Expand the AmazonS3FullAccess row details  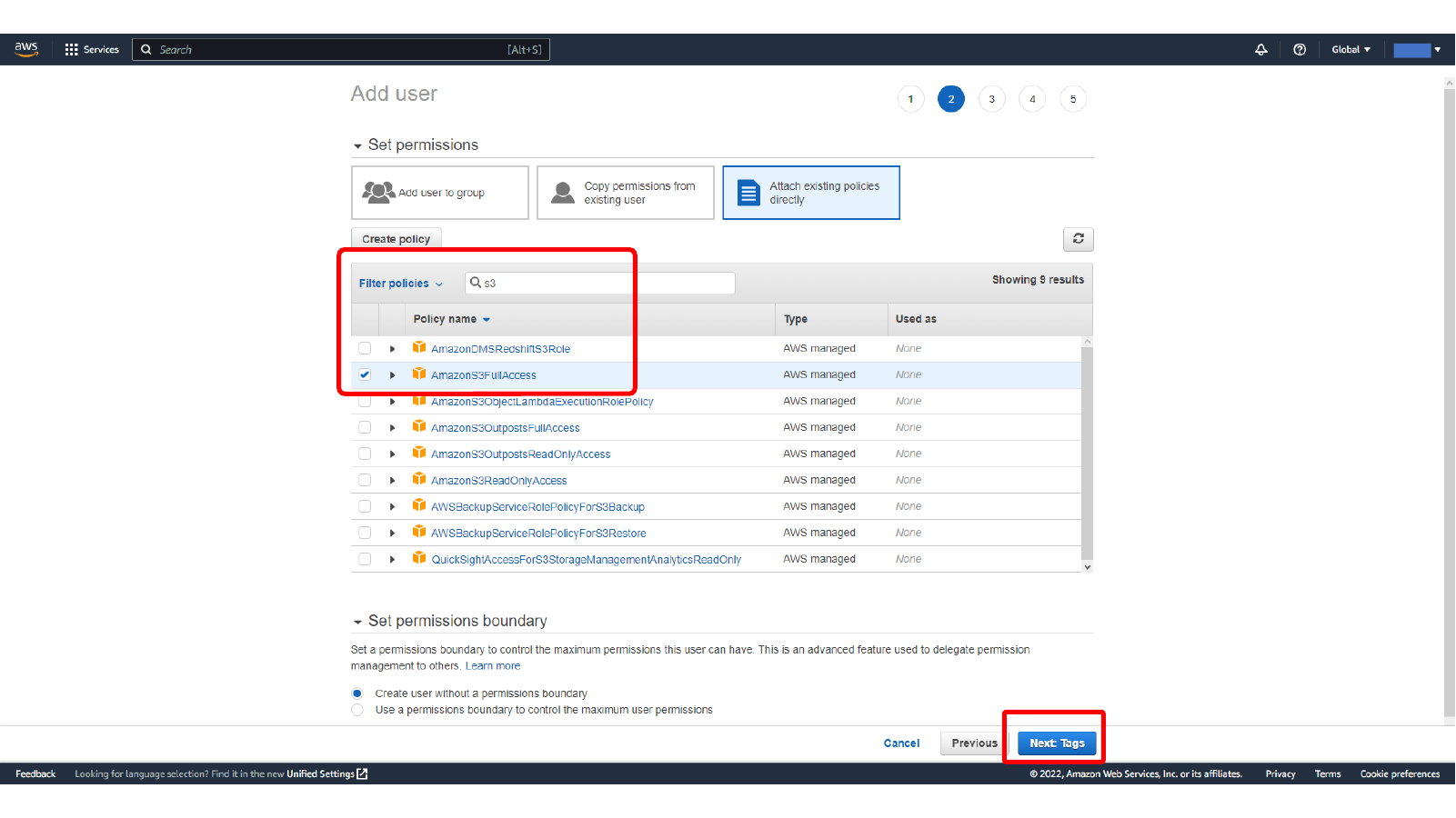(x=392, y=375)
